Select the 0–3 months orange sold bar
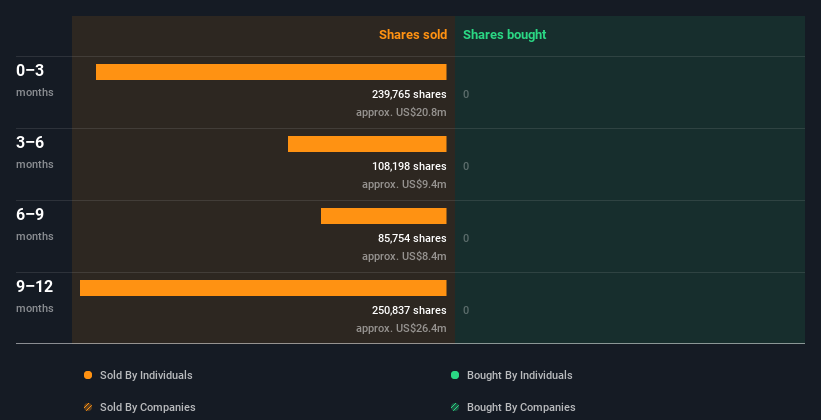The width and height of the screenshot is (821, 420). tap(271, 72)
